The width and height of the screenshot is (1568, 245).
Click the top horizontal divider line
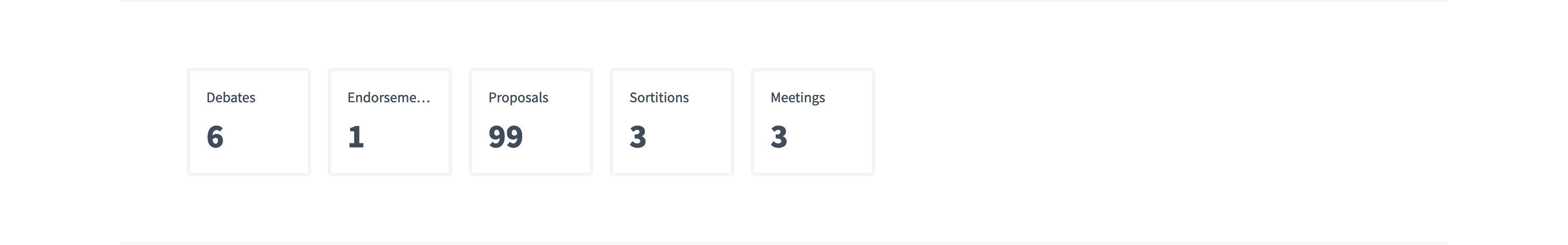click(783, 1)
